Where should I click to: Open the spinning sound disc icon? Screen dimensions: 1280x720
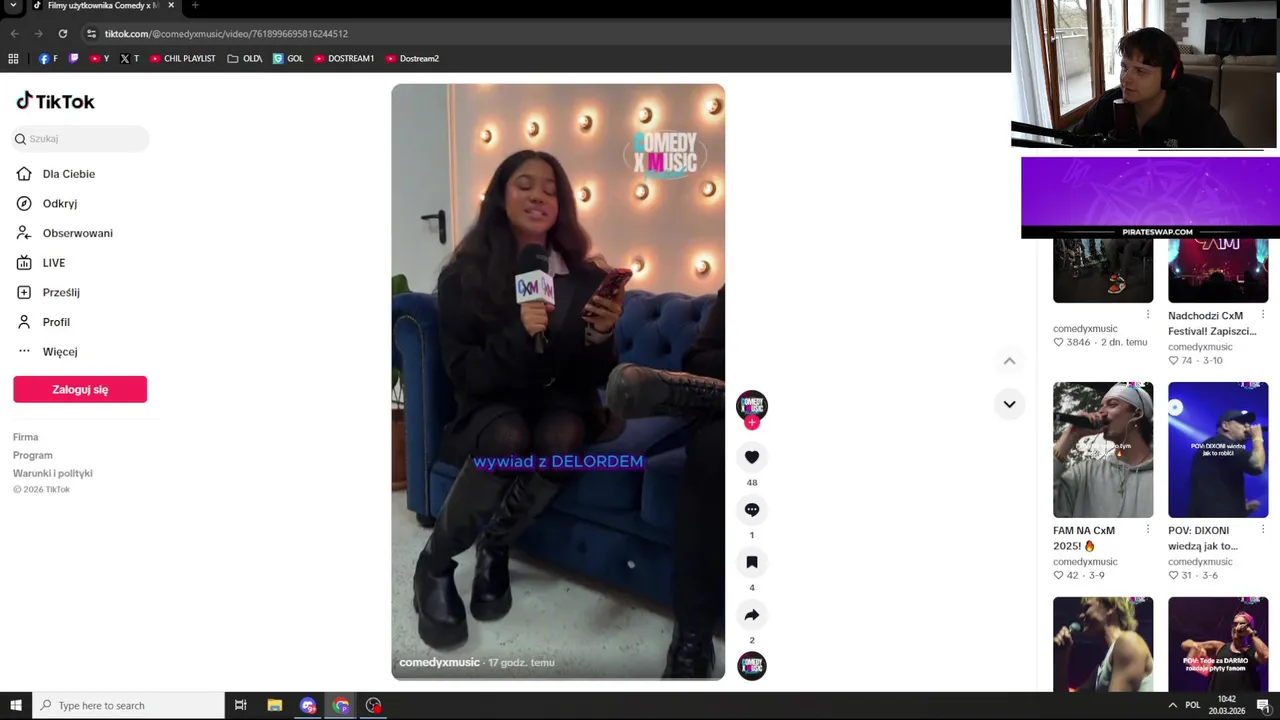(x=752, y=666)
